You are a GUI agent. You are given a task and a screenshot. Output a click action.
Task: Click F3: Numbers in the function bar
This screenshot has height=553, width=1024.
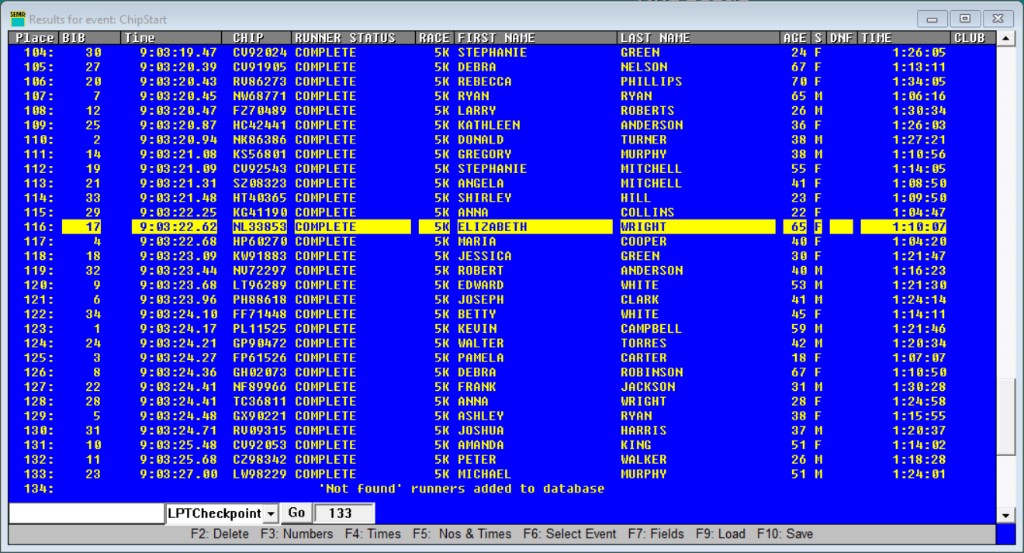pyautogui.click(x=296, y=534)
